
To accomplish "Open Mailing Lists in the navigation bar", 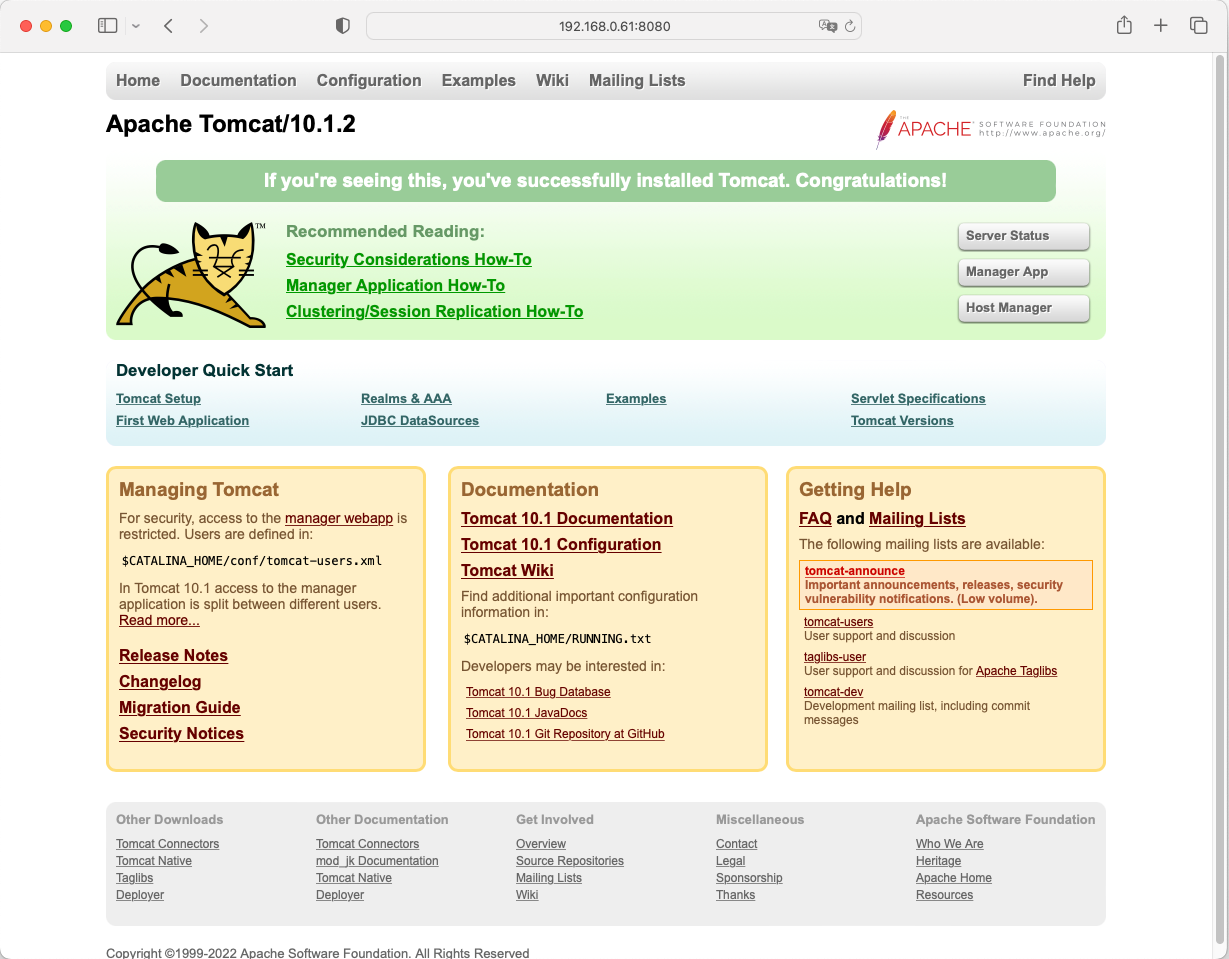I will (637, 80).
